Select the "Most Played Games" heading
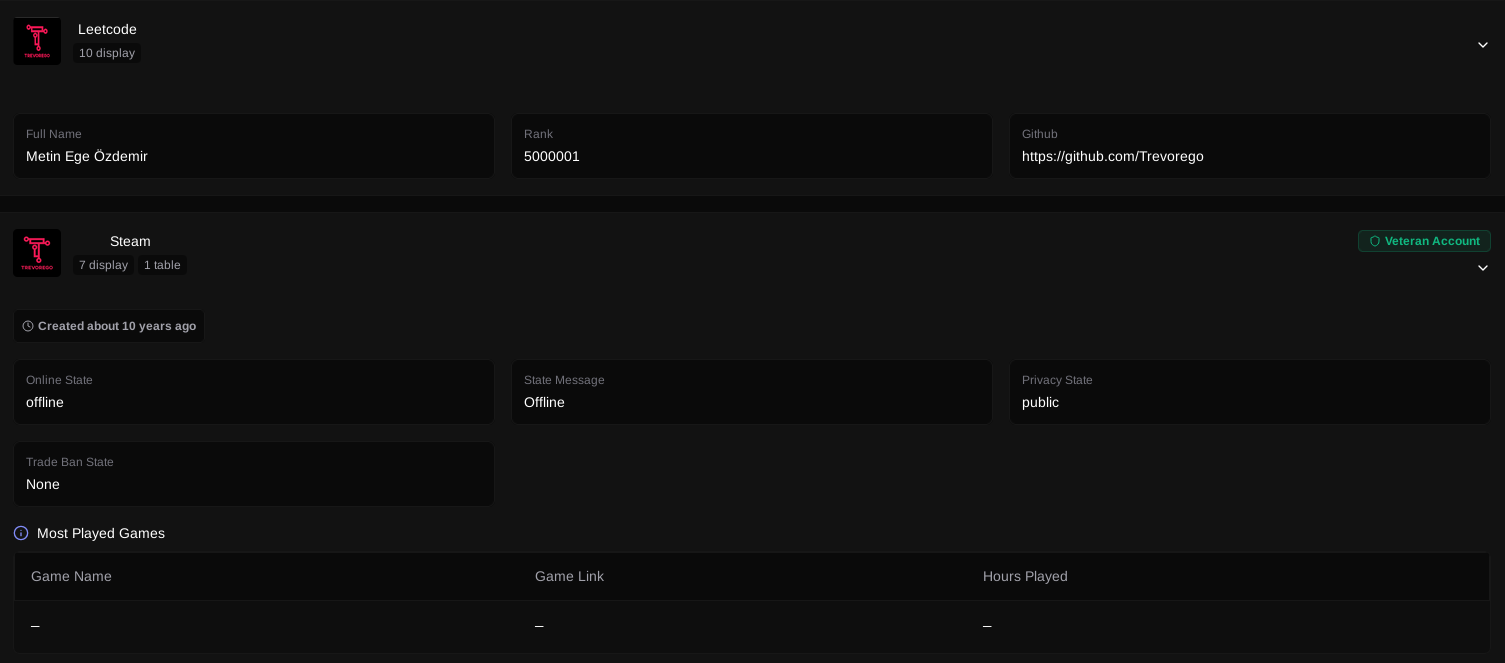Screen dimensions: 1505x663 [101, 533]
